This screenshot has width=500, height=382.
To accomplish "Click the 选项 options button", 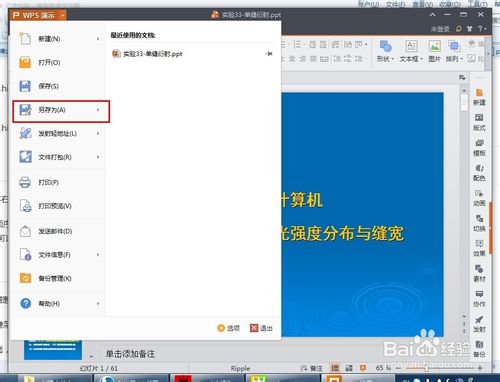I will [228, 328].
